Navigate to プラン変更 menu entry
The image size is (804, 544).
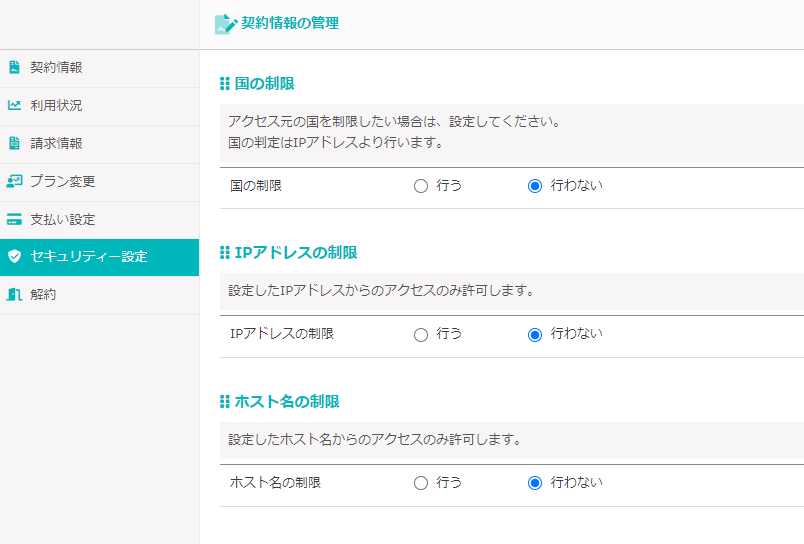pyautogui.click(x=62, y=182)
